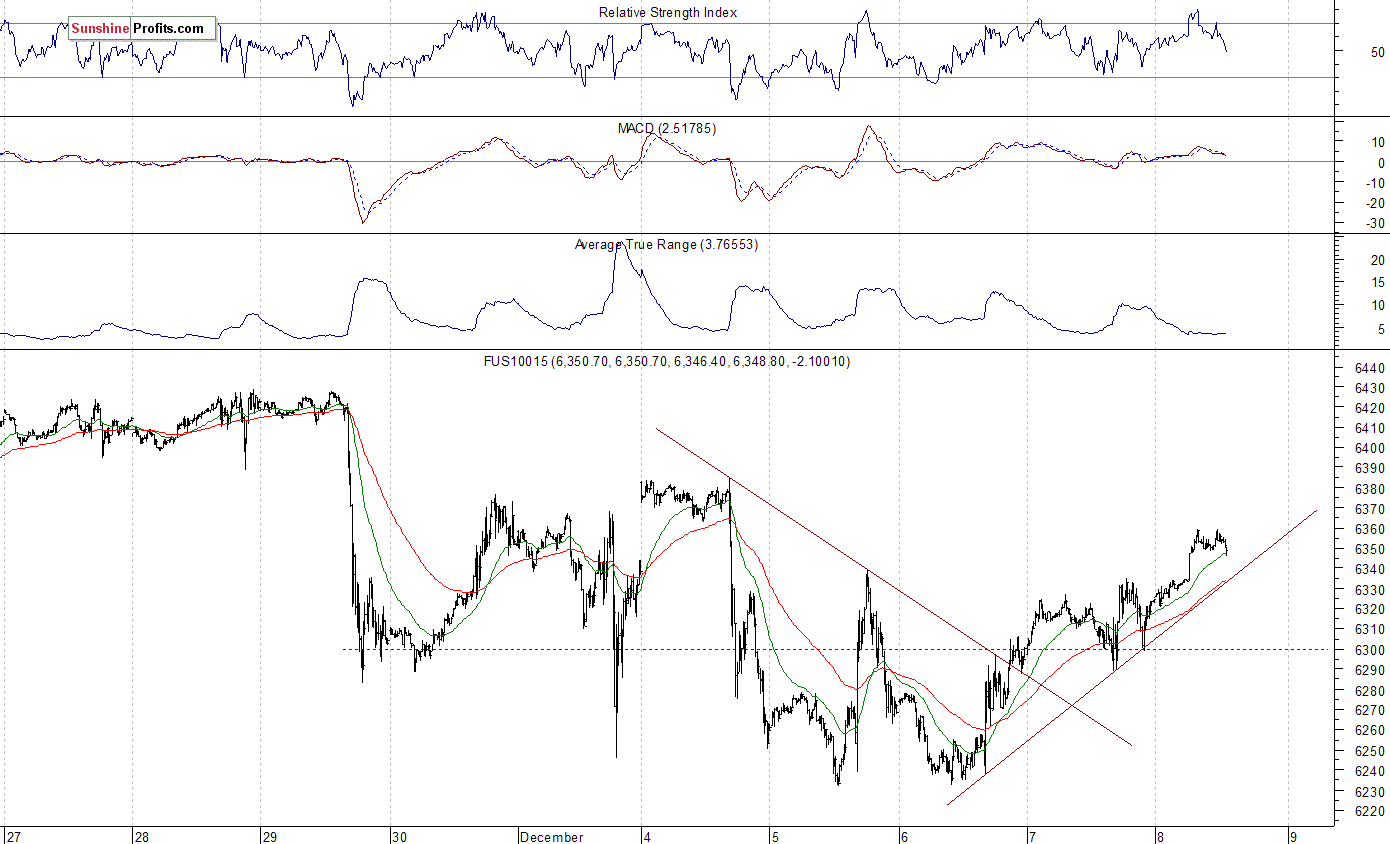The height and width of the screenshot is (844, 1390).
Task: Select the 6370 price axis label
Action: (x=1369, y=509)
